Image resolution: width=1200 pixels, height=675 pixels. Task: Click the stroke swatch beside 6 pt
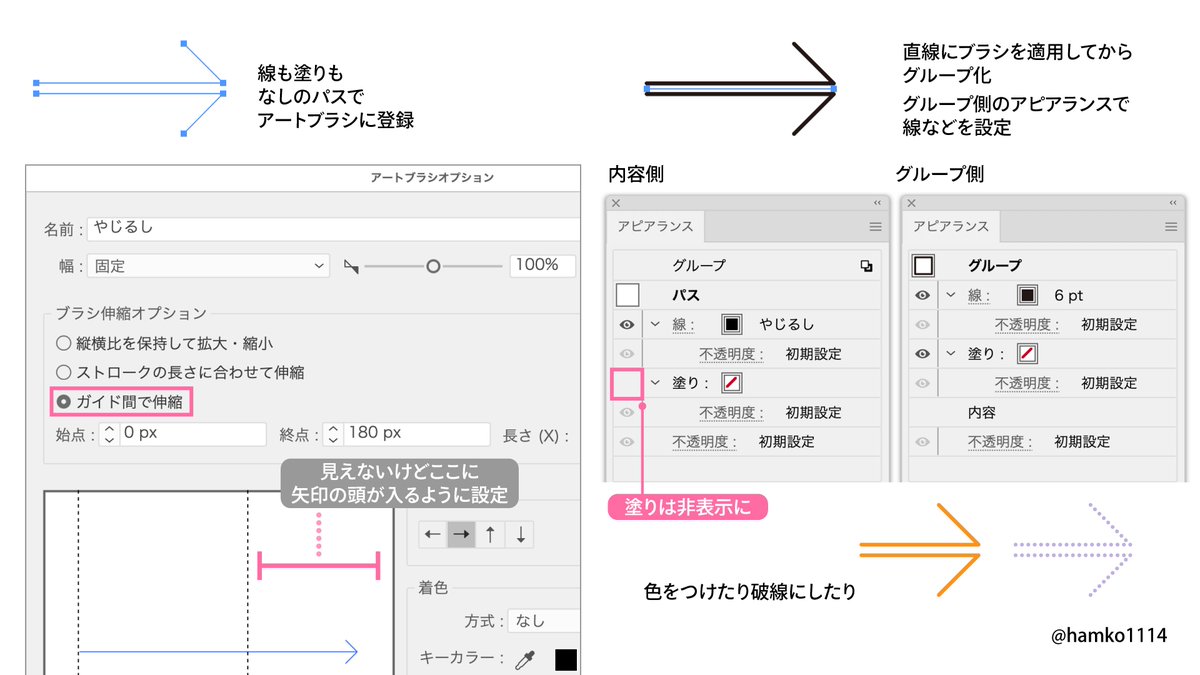click(x=1027, y=296)
